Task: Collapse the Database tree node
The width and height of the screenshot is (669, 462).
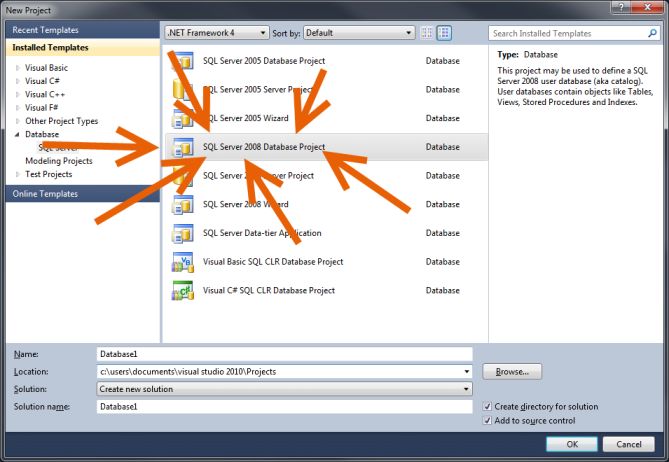Action: [17, 134]
